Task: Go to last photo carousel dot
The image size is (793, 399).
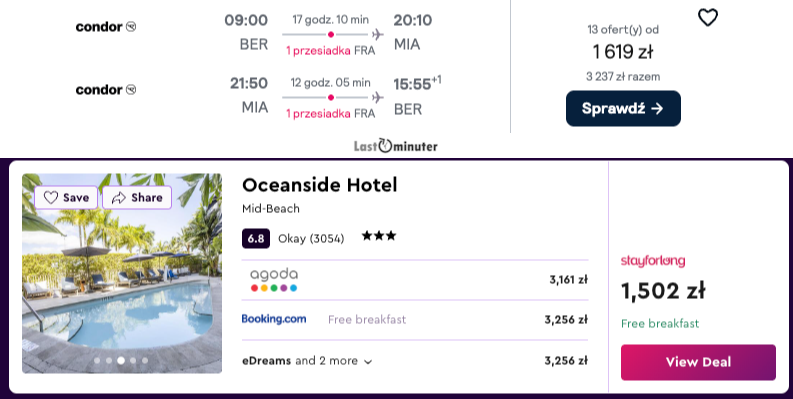Action: click(x=145, y=361)
